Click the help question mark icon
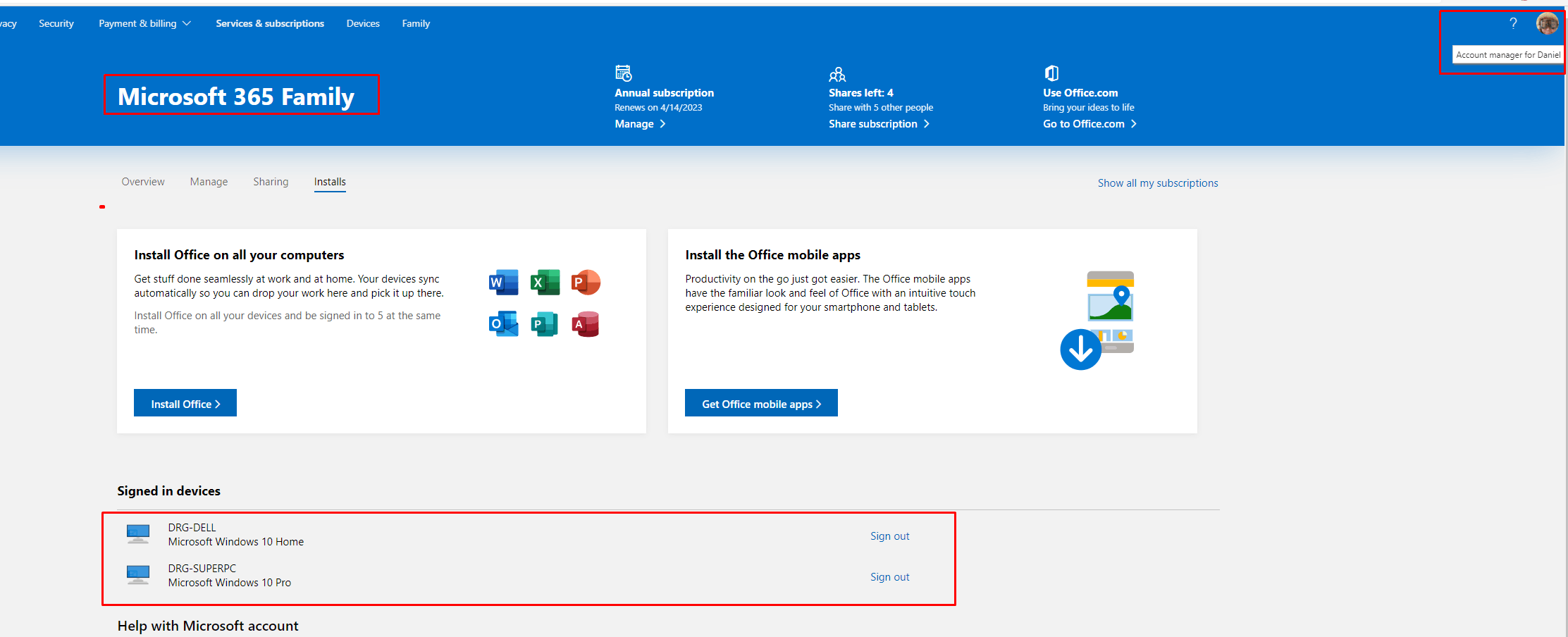Screen dimensions: 1568x637 [x=1513, y=23]
